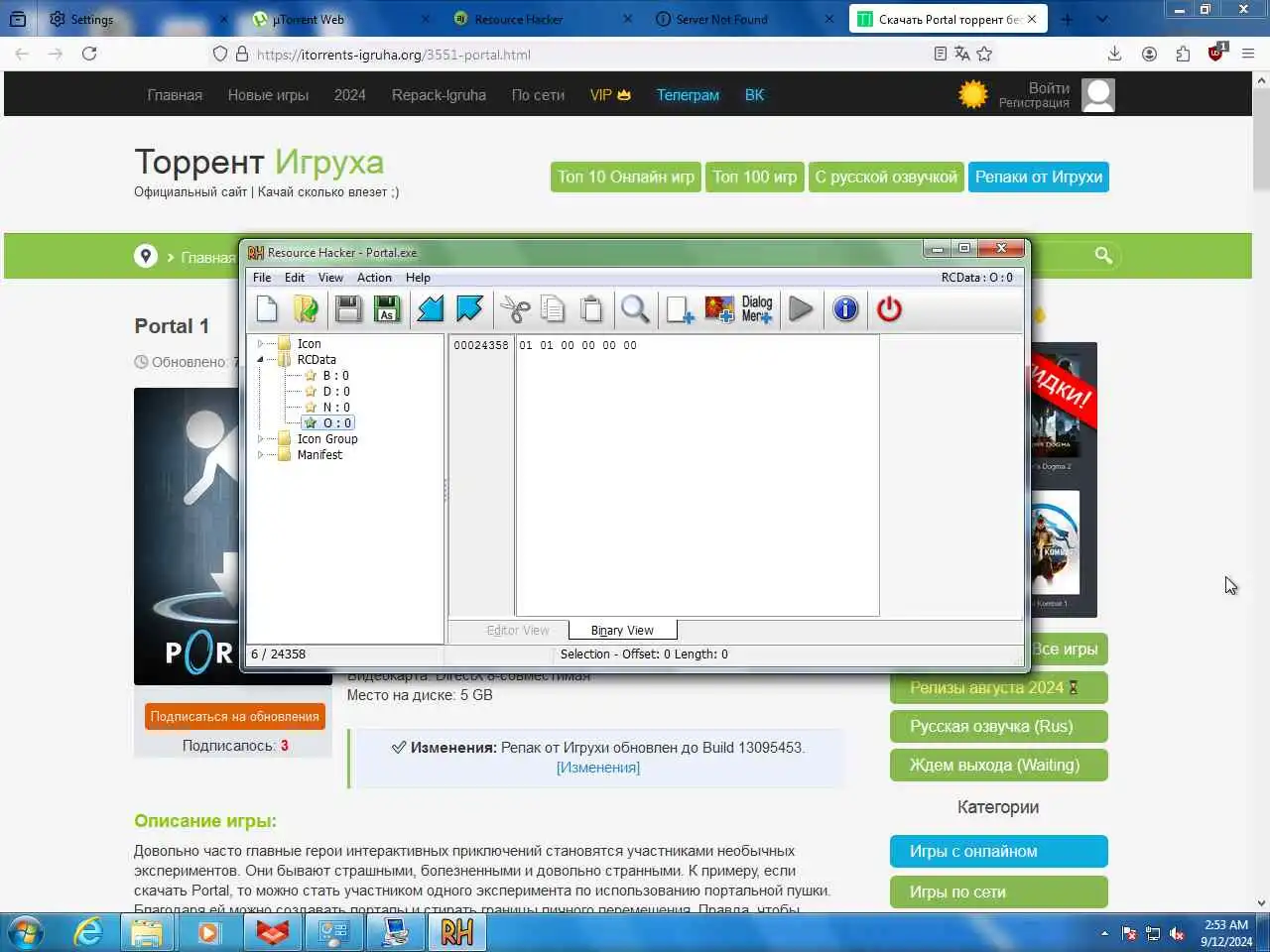This screenshot has height=952, width=1270.
Task: Bookmark this page with star icon
Action: [984, 54]
